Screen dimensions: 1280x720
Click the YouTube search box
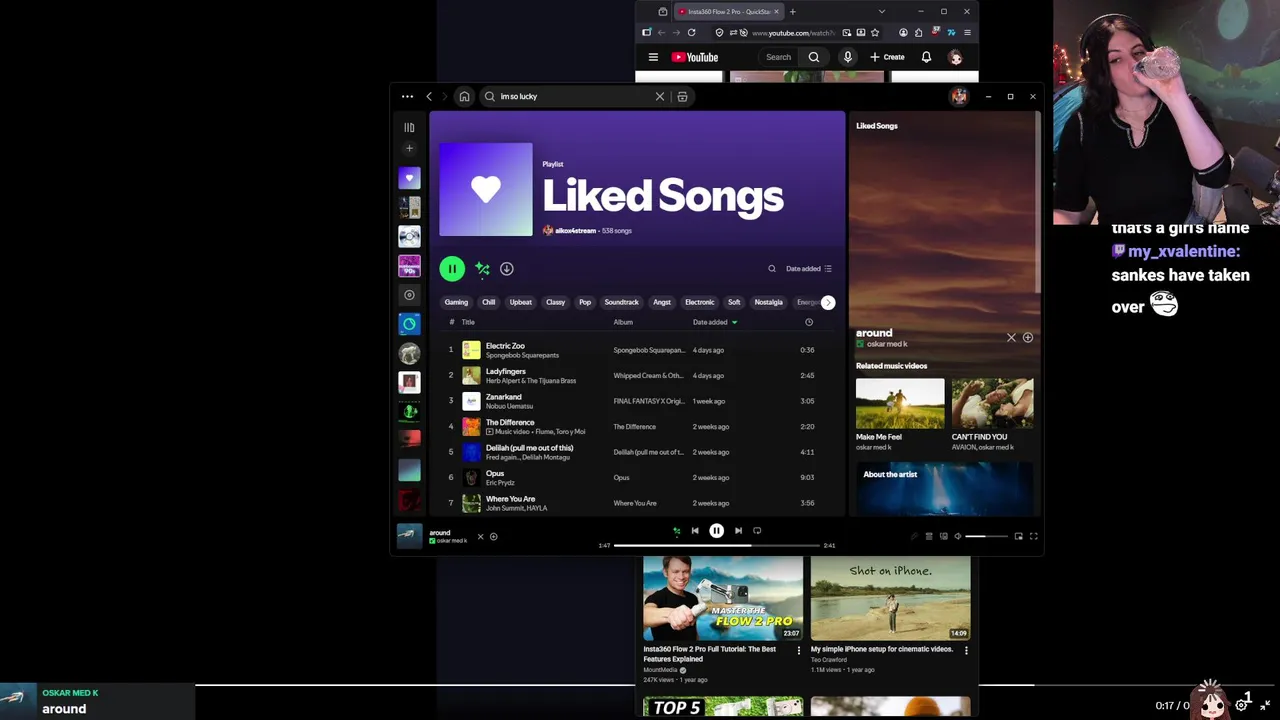click(778, 57)
